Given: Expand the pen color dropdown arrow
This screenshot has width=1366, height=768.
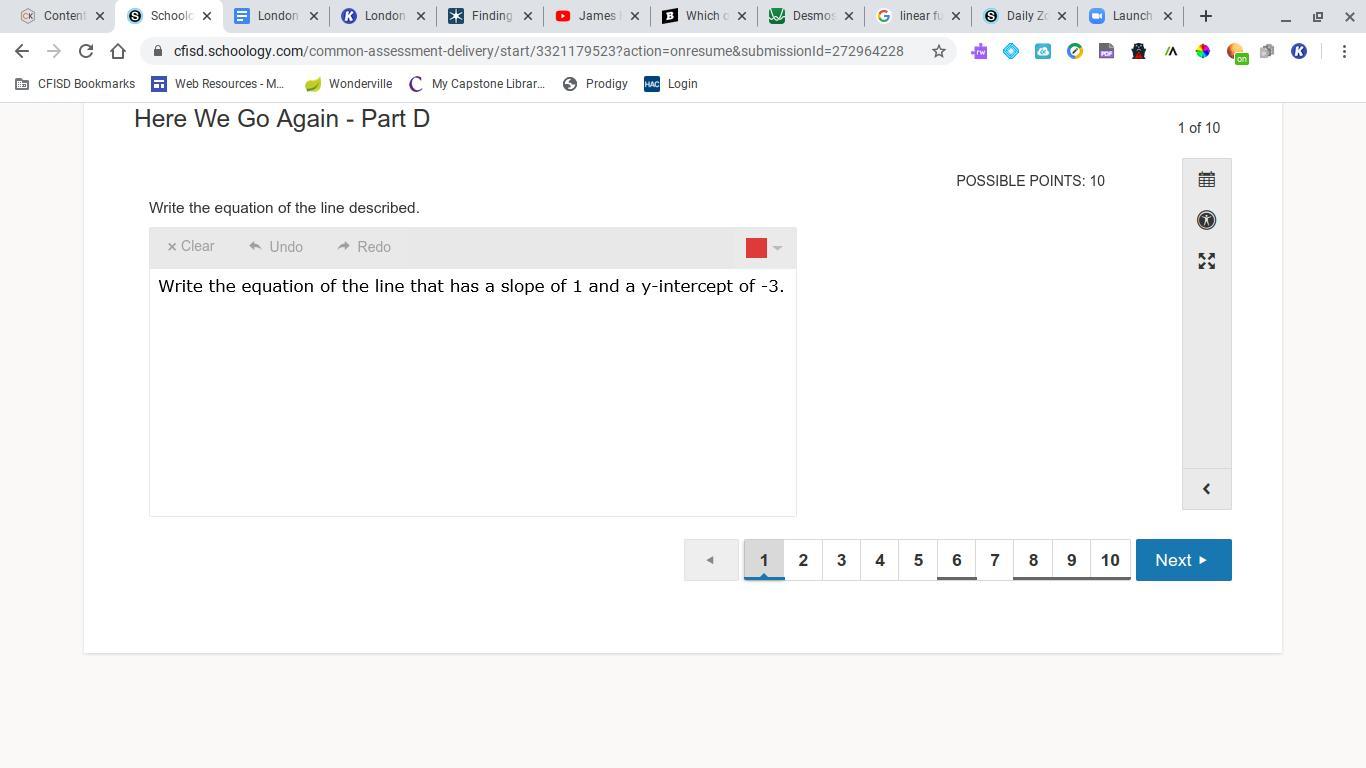Looking at the screenshot, I should tap(777, 248).
